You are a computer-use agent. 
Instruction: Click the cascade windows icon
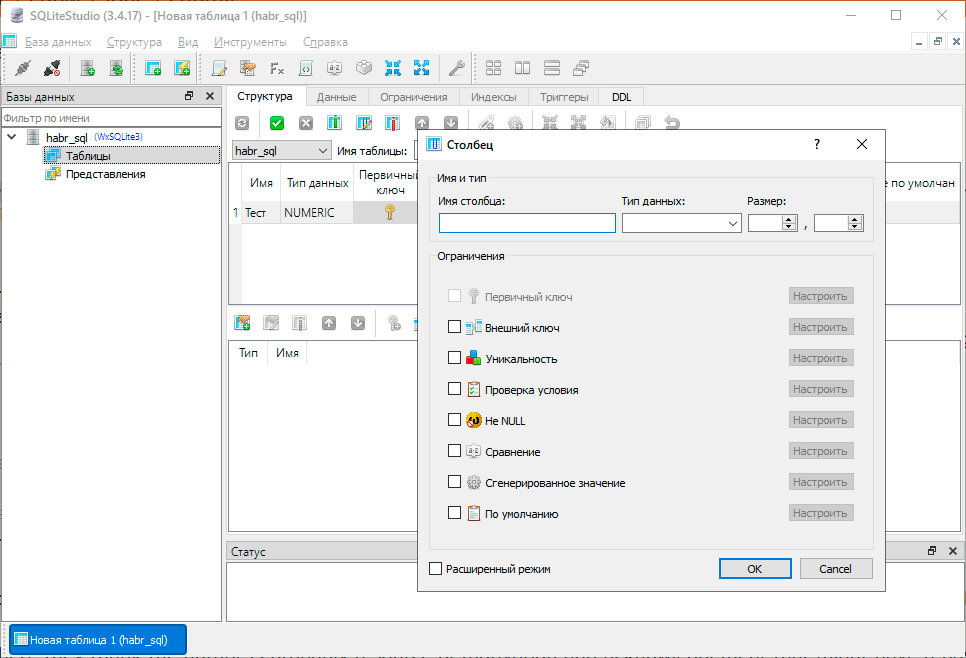580,68
